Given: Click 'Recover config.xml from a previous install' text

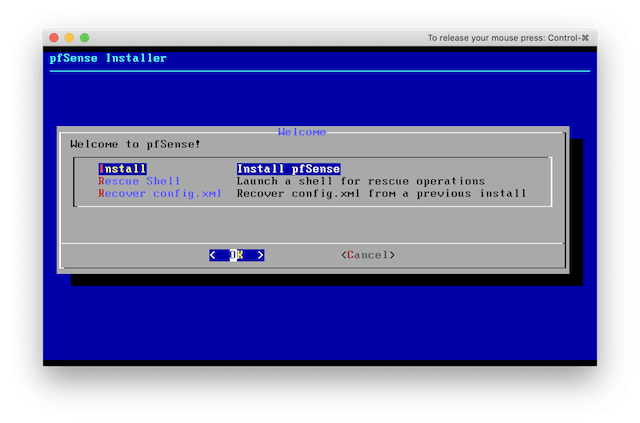Looking at the screenshot, I should pyautogui.click(x=382, y=193).
